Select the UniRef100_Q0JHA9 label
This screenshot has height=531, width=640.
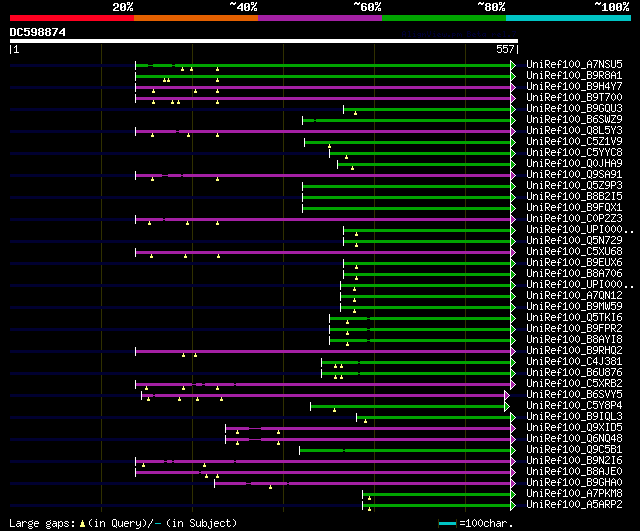574,164
